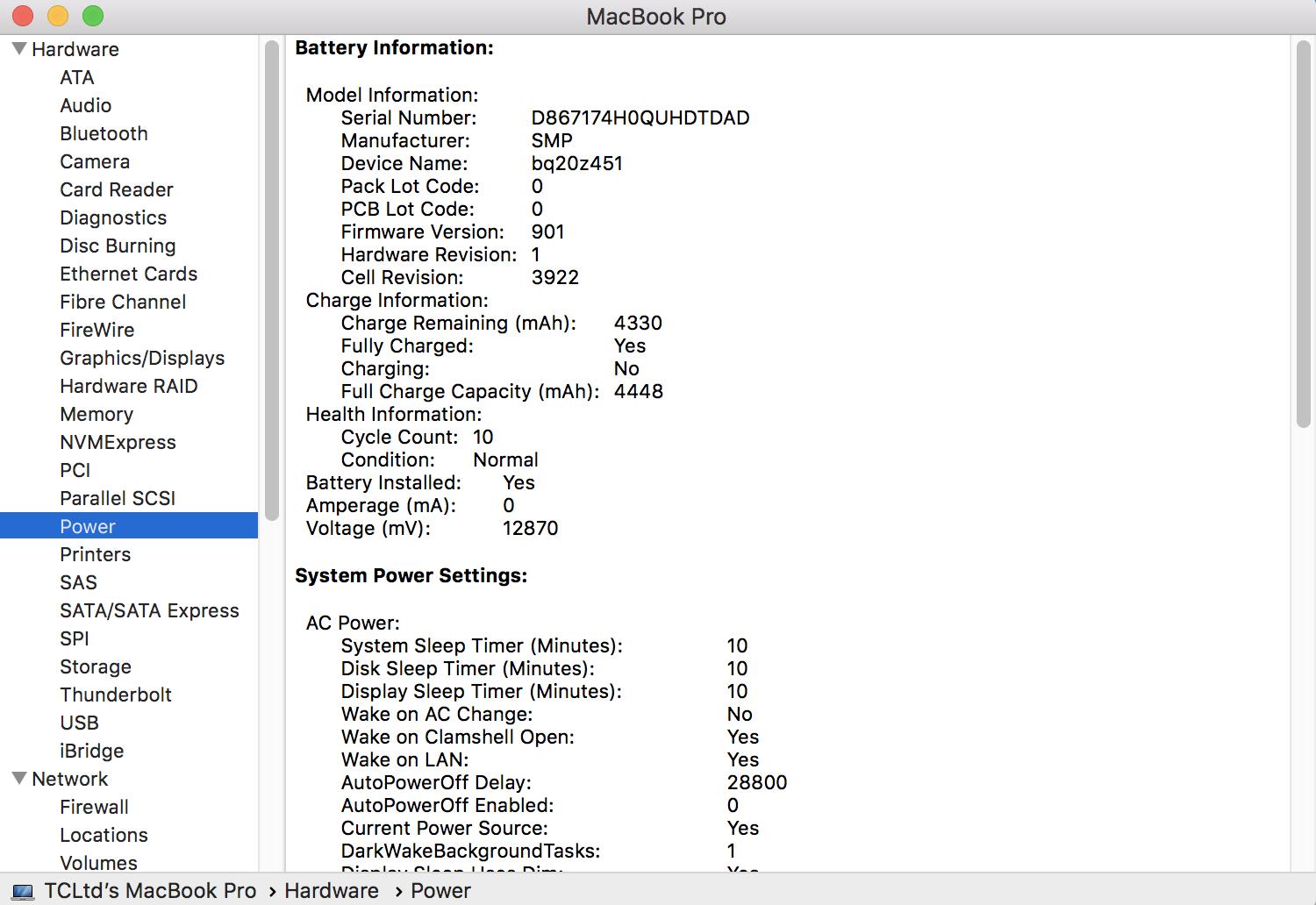Click the MacBook Pro window title
Screen dimensions: 1316x905
[656, 17]
